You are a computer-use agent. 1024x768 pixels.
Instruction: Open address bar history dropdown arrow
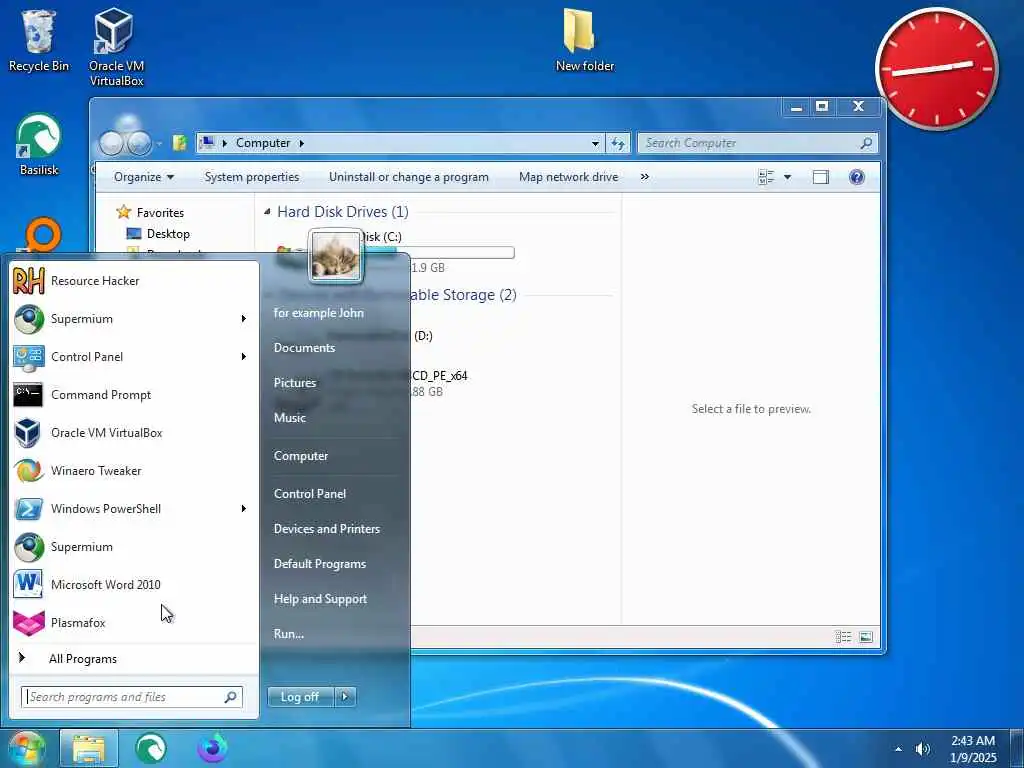click(595, 143)
